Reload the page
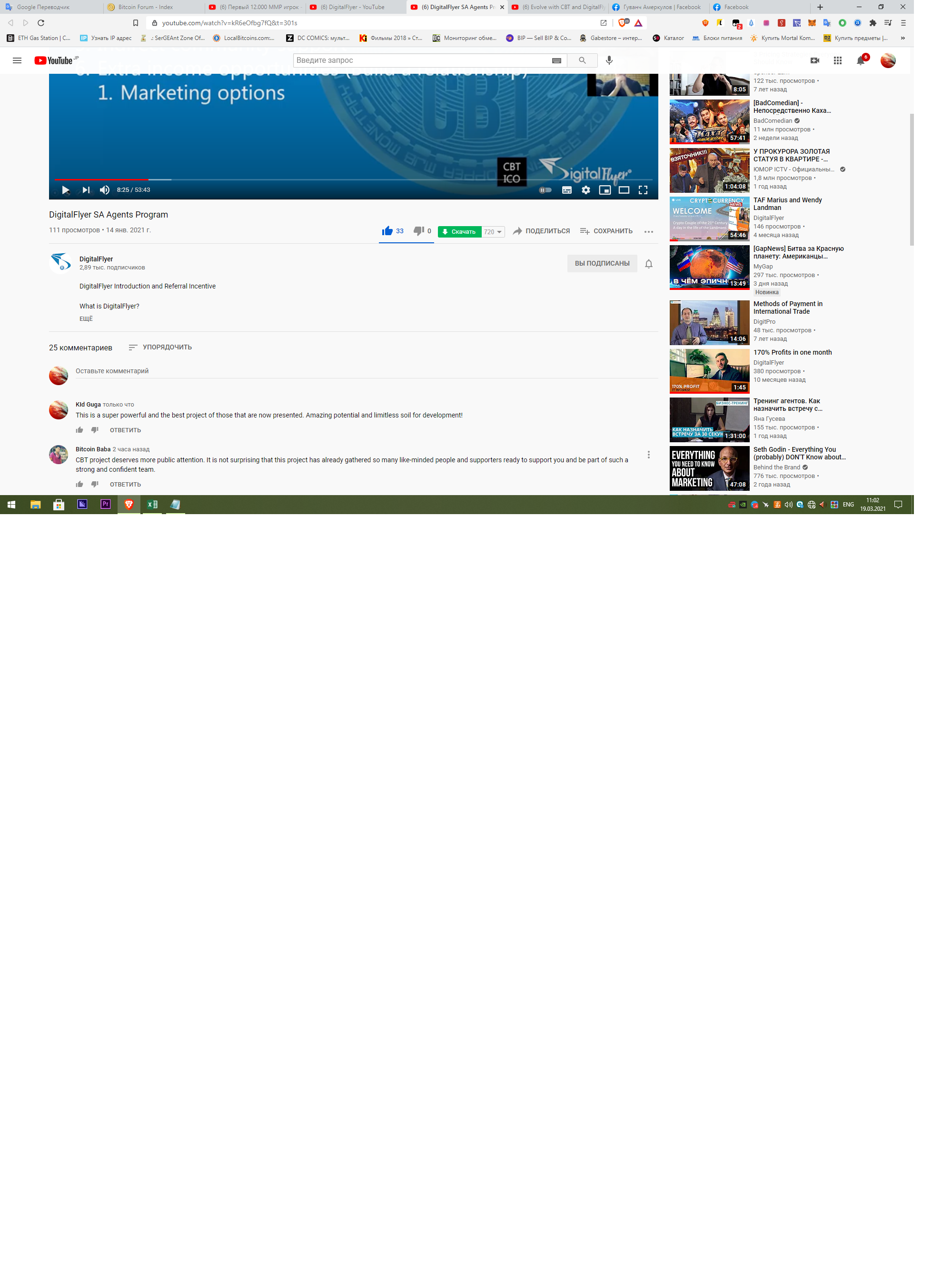The image size is (952, 1282). point(41,23)
